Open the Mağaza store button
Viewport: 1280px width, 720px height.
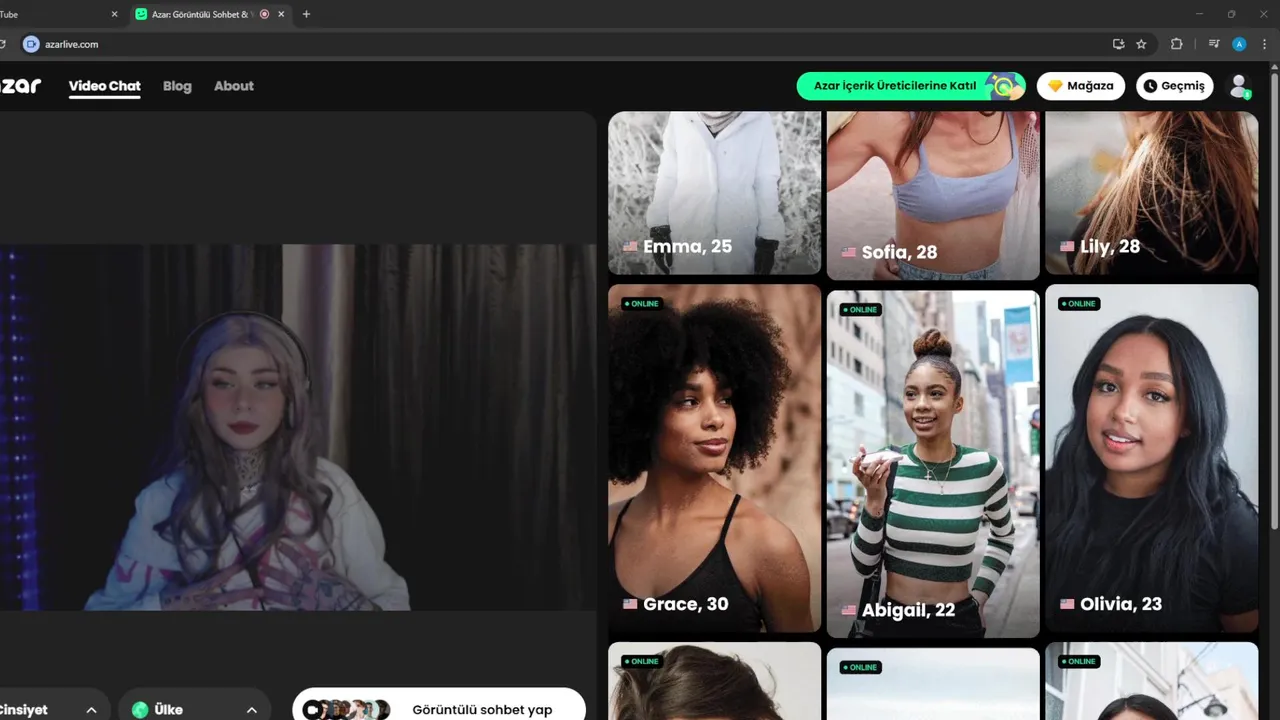point(1081,86)
